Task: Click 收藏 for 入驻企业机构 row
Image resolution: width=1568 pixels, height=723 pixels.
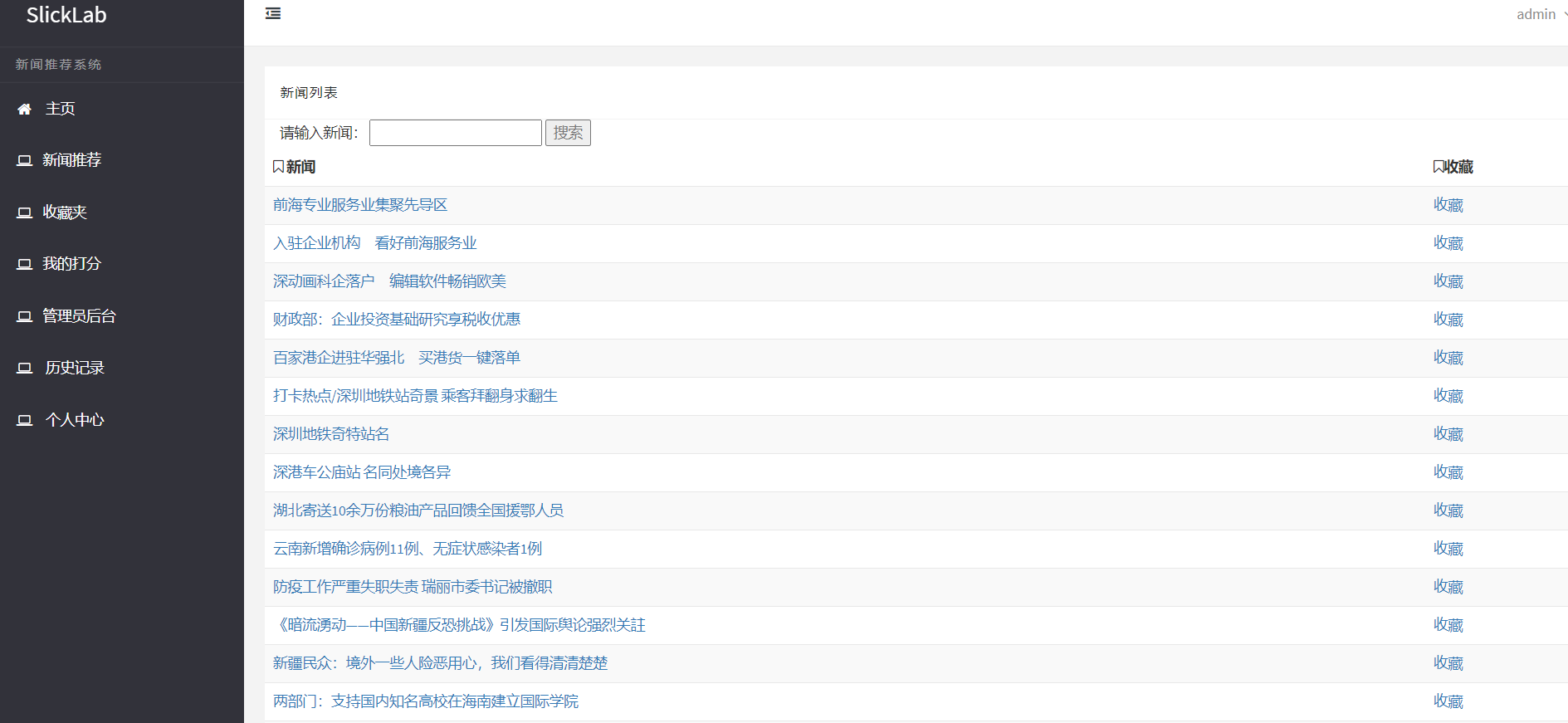Action: [x=1448, y=243]
